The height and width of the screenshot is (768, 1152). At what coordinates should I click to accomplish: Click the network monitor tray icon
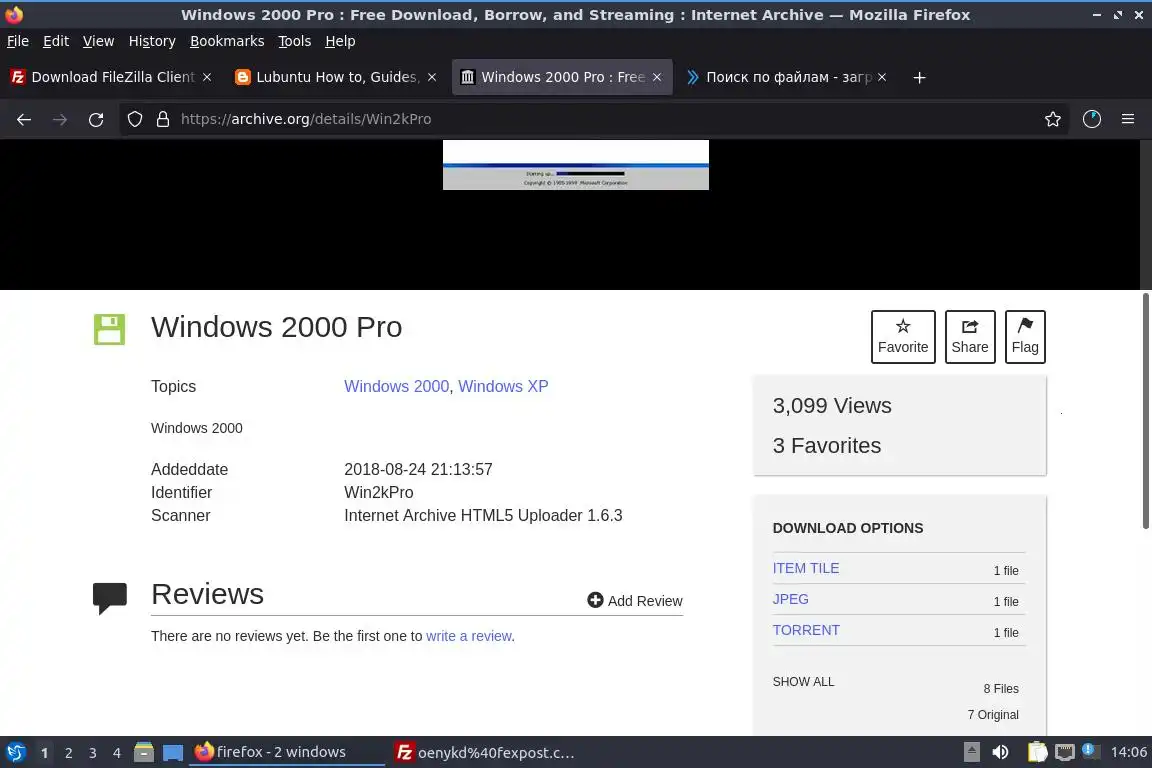tap(1065, 752)
